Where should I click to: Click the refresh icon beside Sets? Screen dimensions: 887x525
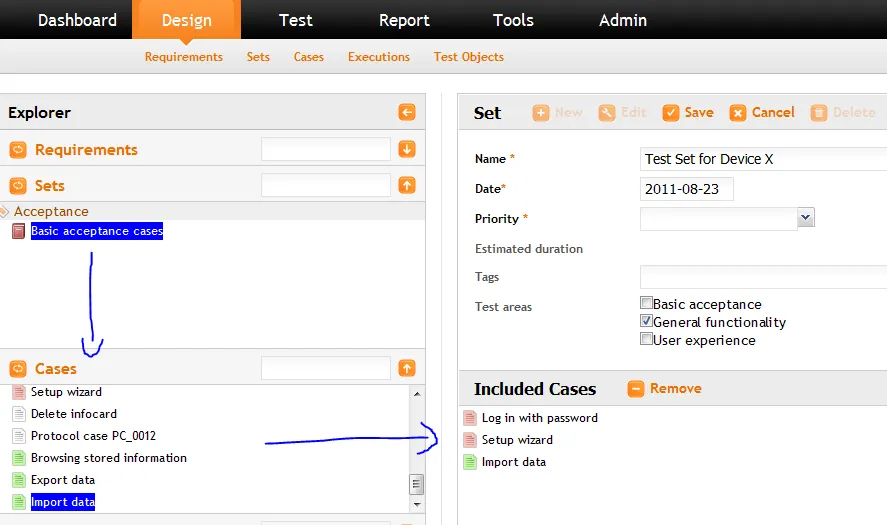[18, 186]
